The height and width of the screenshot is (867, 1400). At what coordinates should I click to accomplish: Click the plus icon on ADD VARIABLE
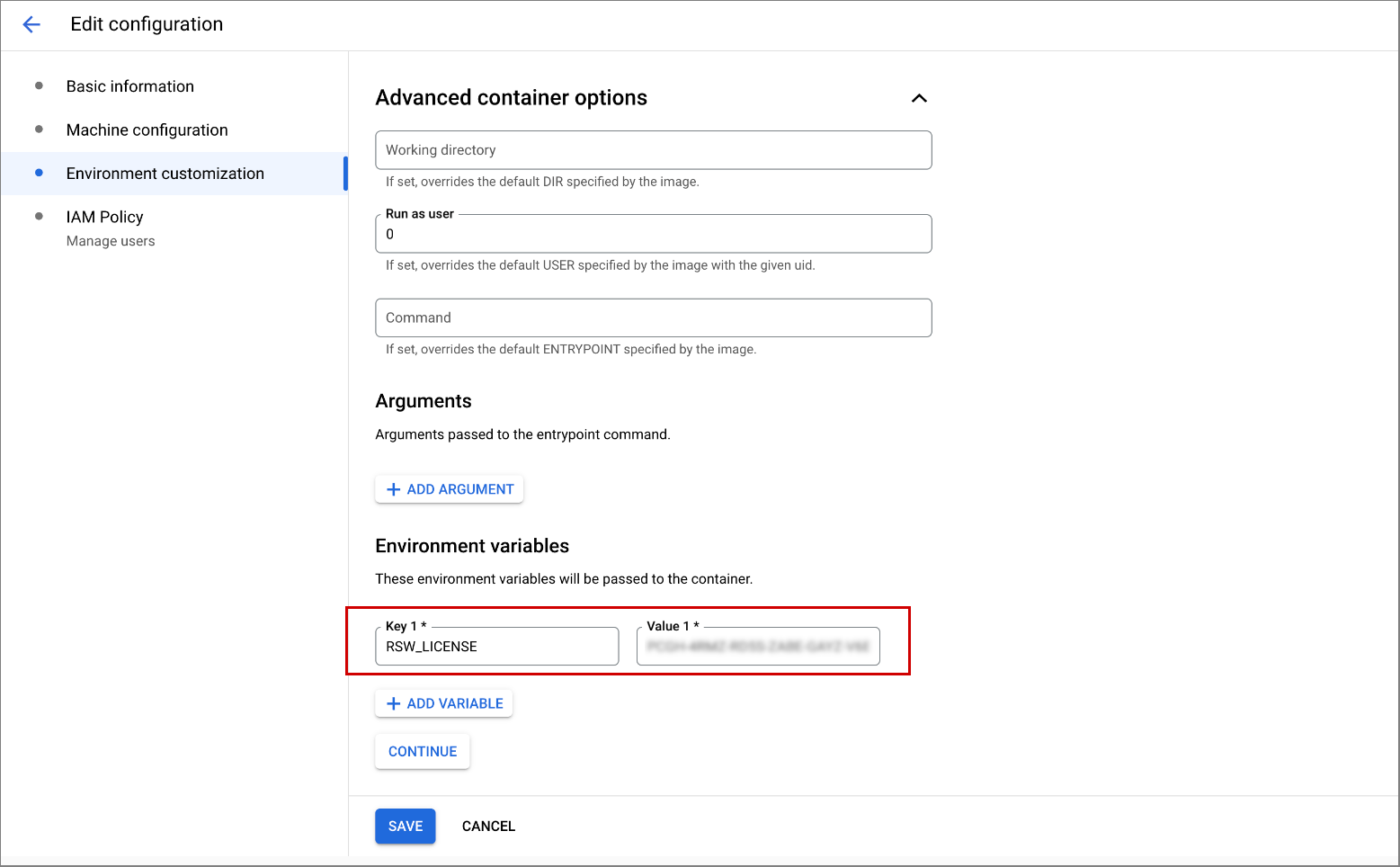coord(393,703)
